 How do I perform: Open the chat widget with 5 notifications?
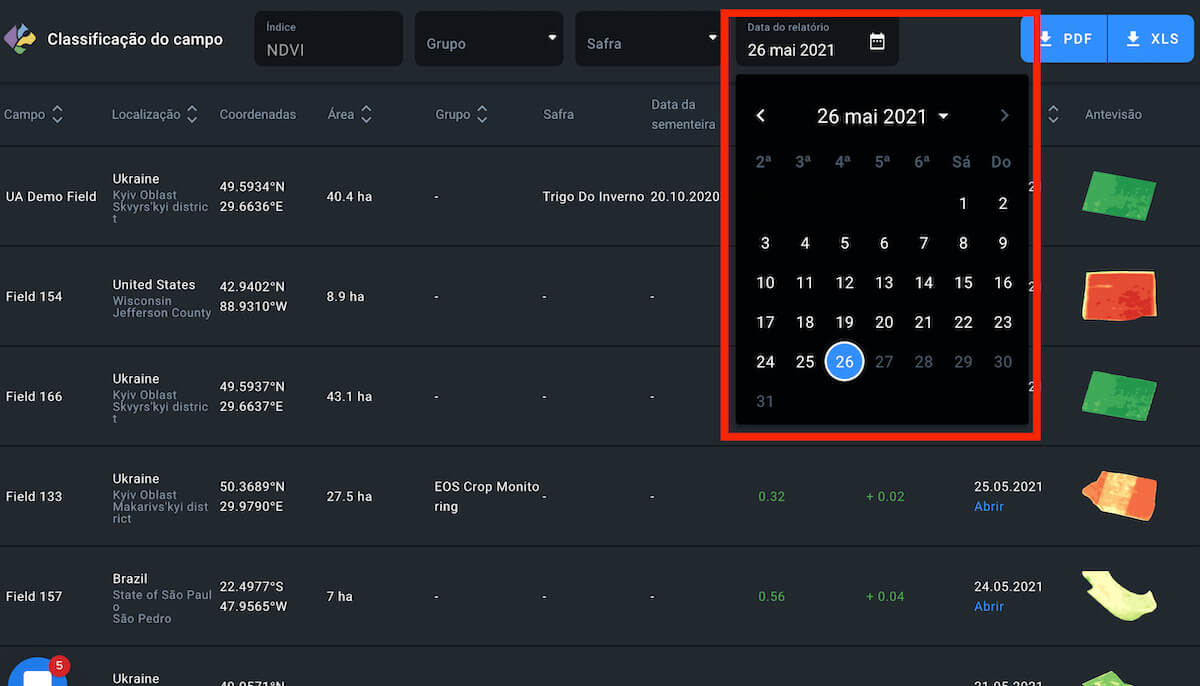(36, 673)
